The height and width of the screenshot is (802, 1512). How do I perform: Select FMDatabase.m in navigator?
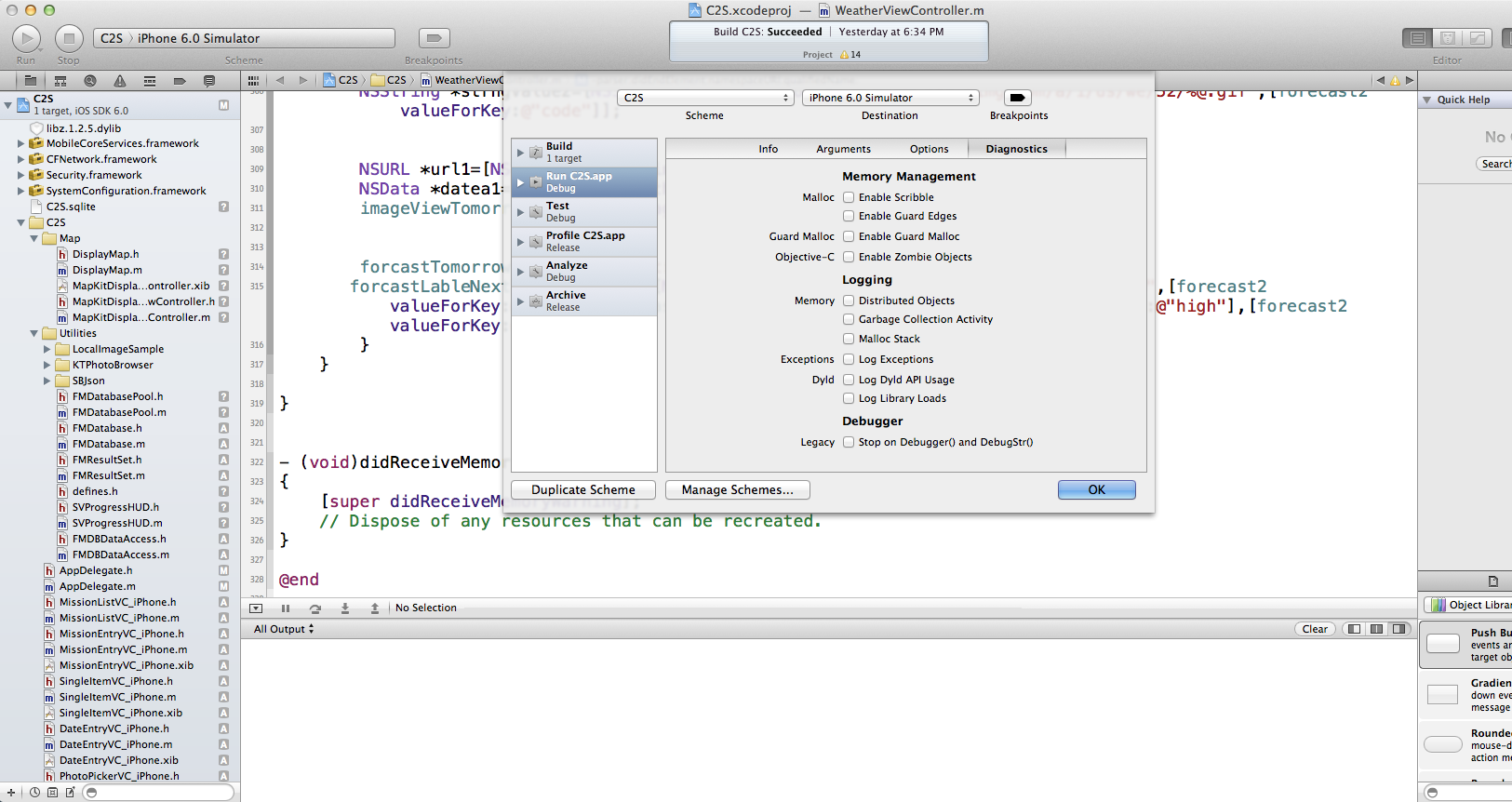tap(108, 444)
